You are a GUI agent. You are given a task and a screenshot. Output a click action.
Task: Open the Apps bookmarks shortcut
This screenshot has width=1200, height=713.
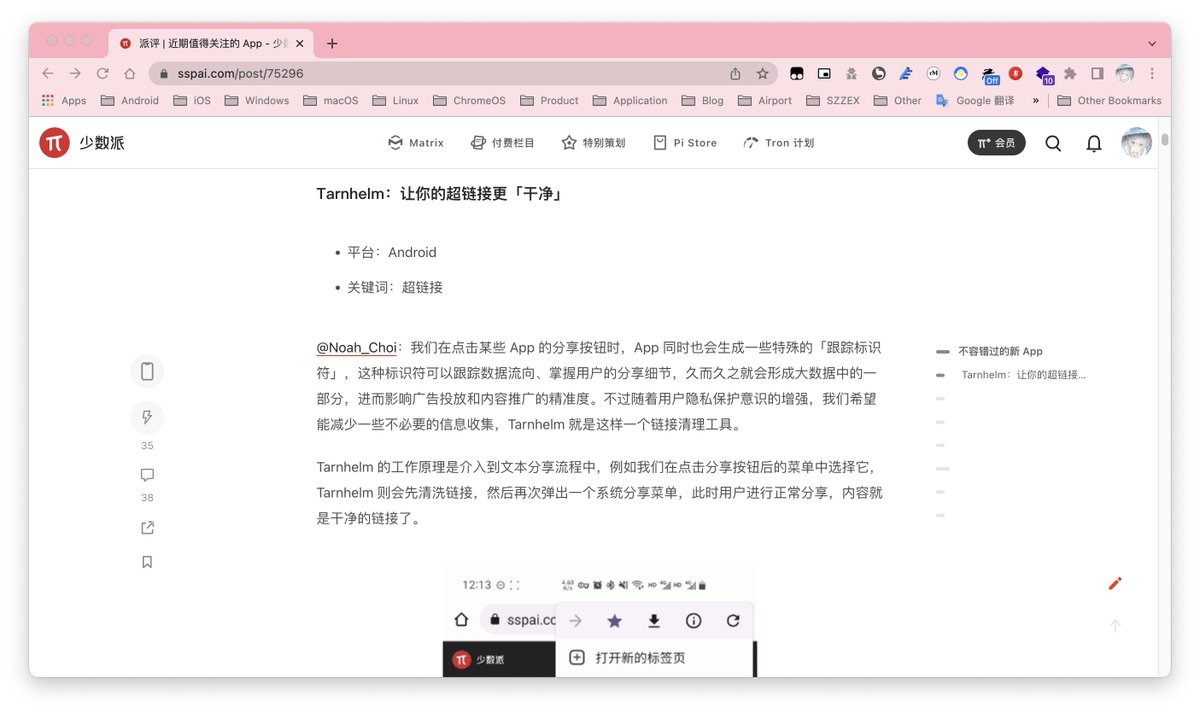point(64,100)
